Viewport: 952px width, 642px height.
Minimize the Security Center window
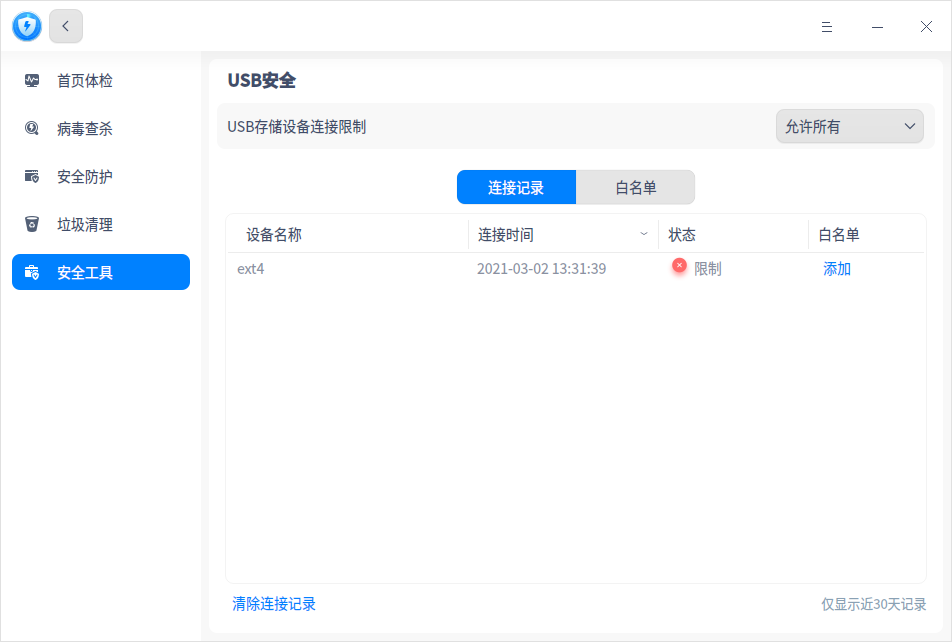(877, 27)
